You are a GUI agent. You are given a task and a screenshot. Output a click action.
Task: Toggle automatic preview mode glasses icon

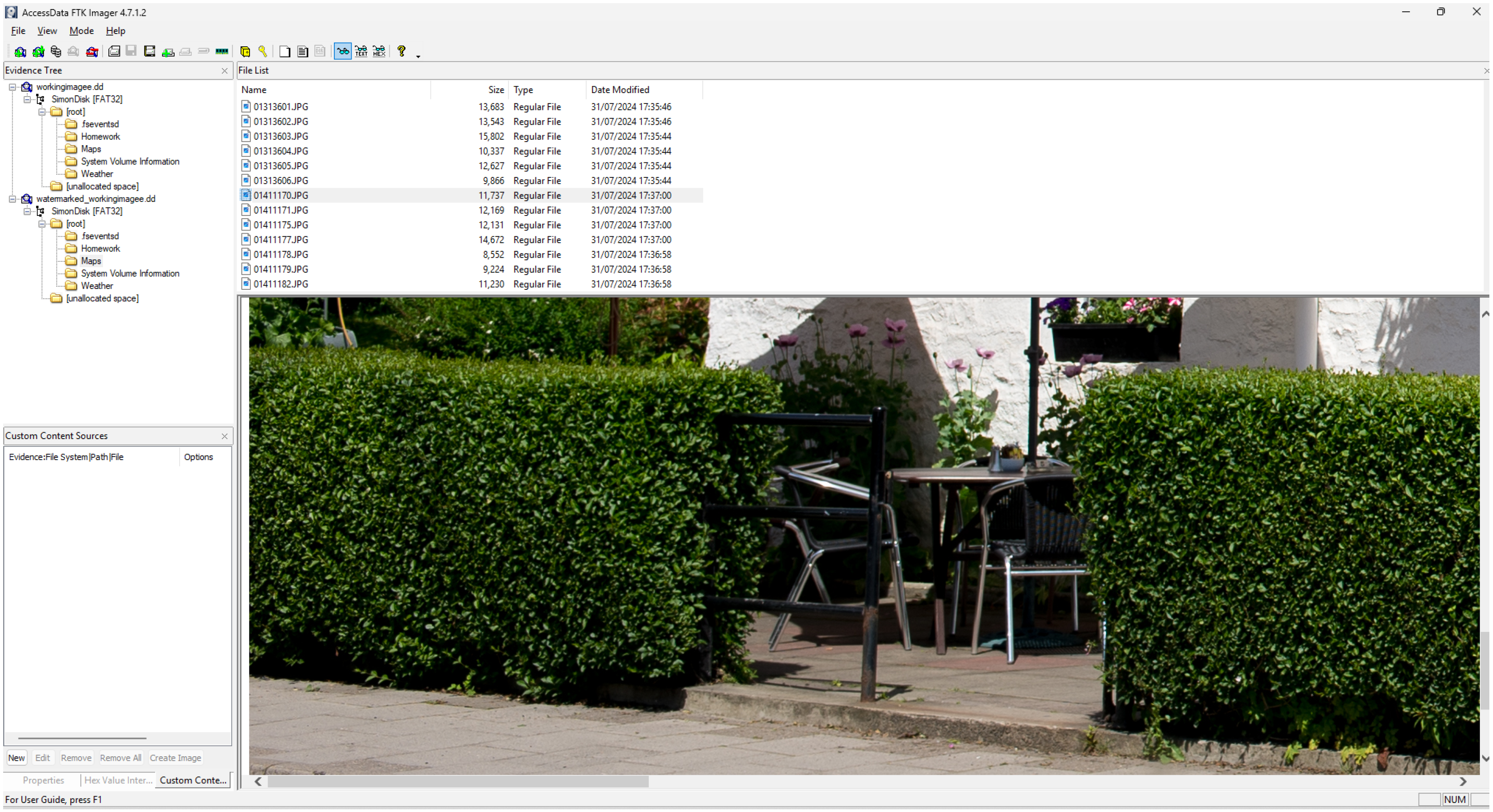343,52
